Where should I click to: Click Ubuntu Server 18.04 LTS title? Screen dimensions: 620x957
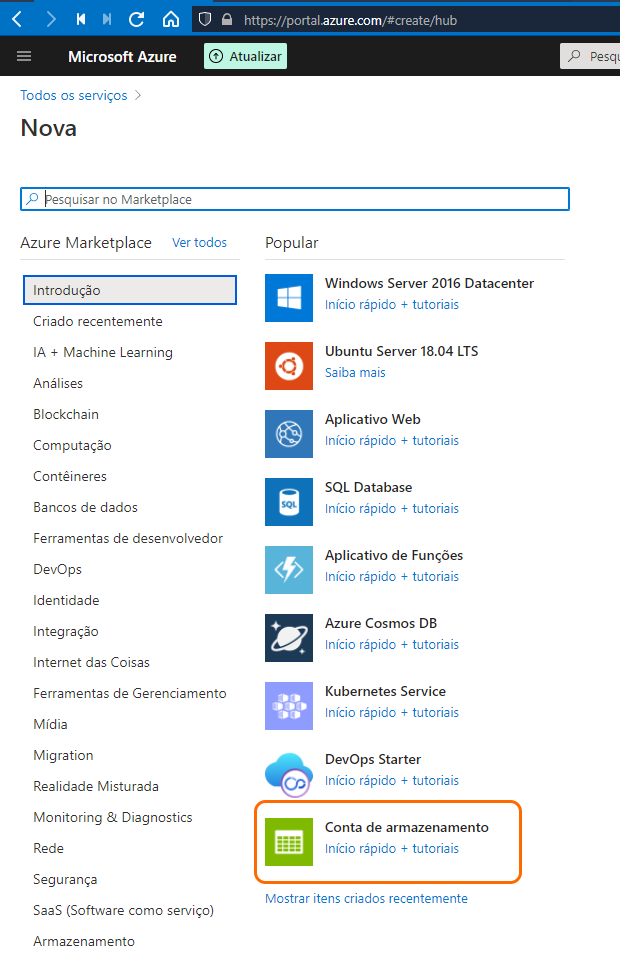coord(402,351)
